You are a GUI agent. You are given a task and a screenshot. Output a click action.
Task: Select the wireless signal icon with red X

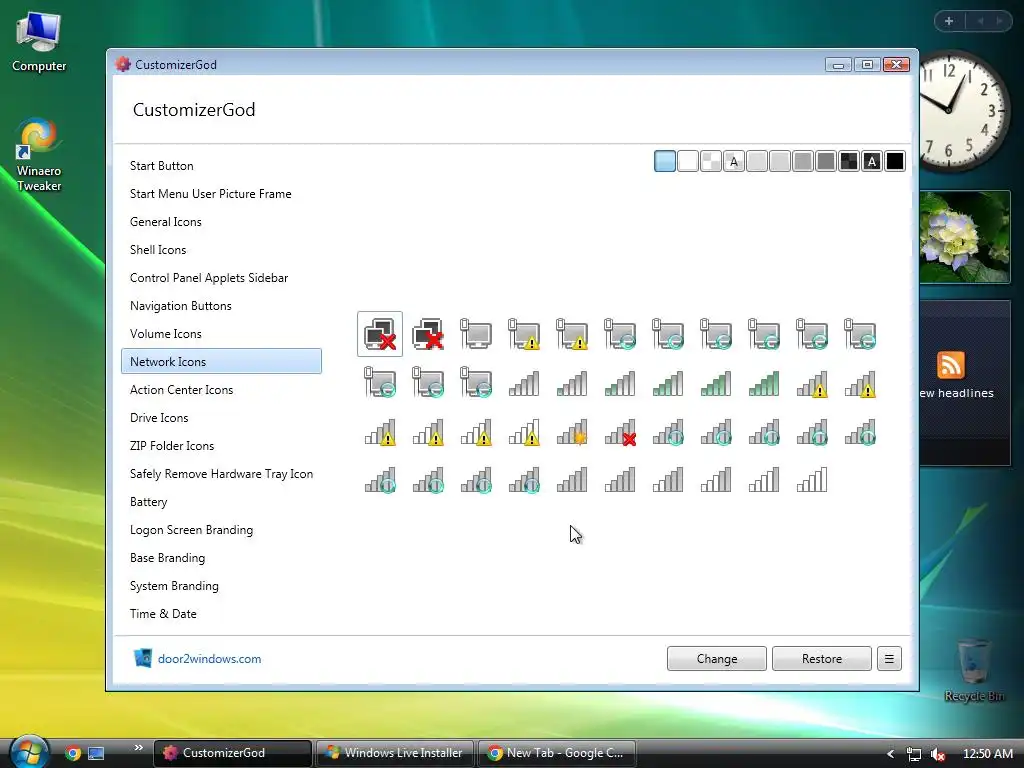tap(620, 431)
